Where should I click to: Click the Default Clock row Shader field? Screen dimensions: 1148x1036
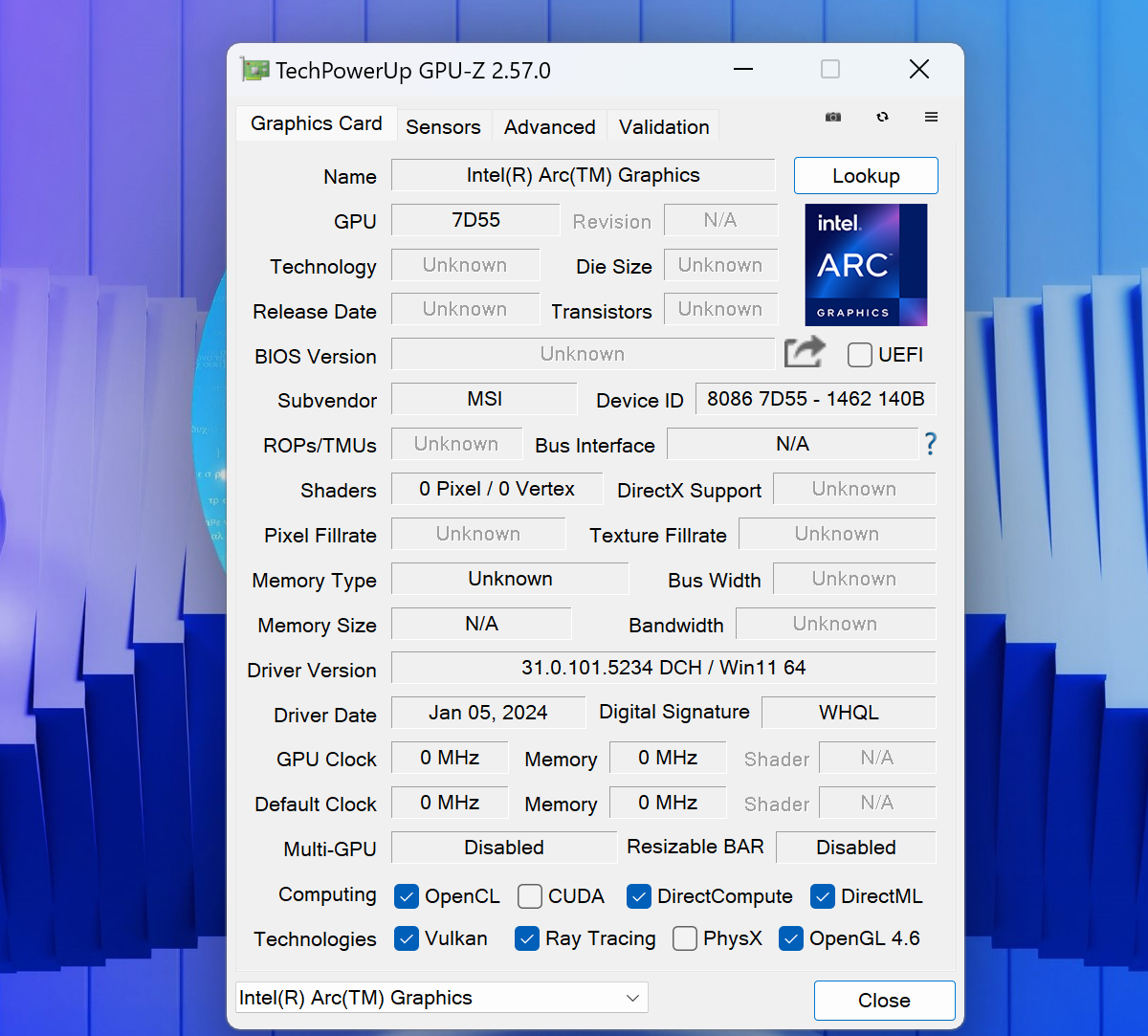(x=877, y=803)
